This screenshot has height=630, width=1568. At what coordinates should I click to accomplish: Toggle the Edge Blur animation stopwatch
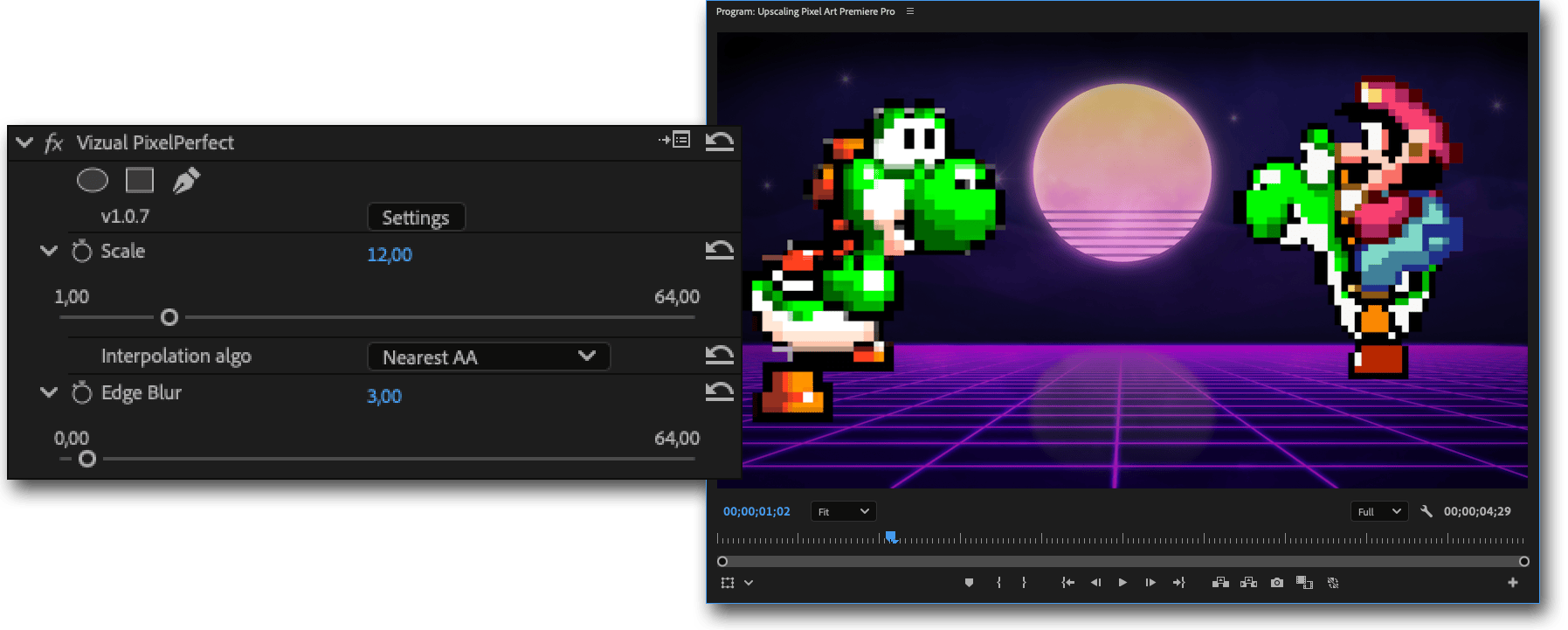[81, 393]
